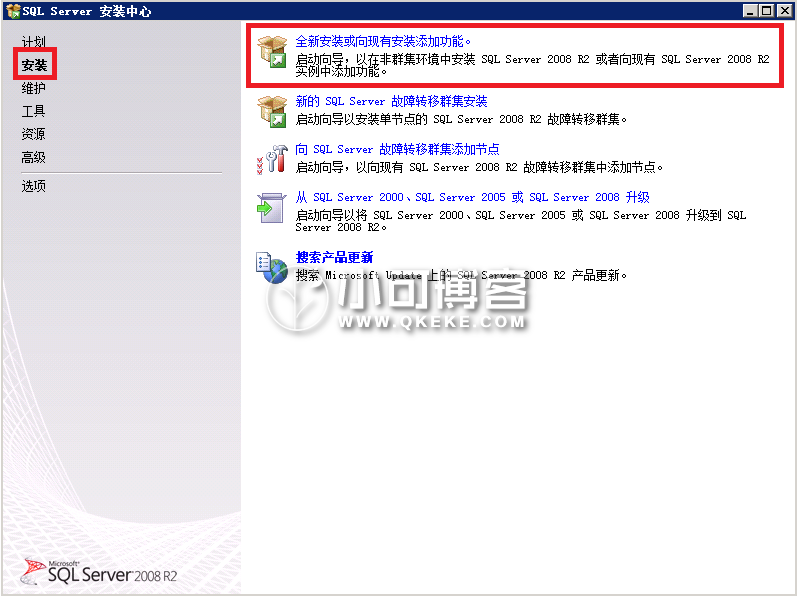Click the upgrade arrow icon for 从 SQL Server 2000 升级
Viewport: 797px width, 596px height.
point(271,207)
